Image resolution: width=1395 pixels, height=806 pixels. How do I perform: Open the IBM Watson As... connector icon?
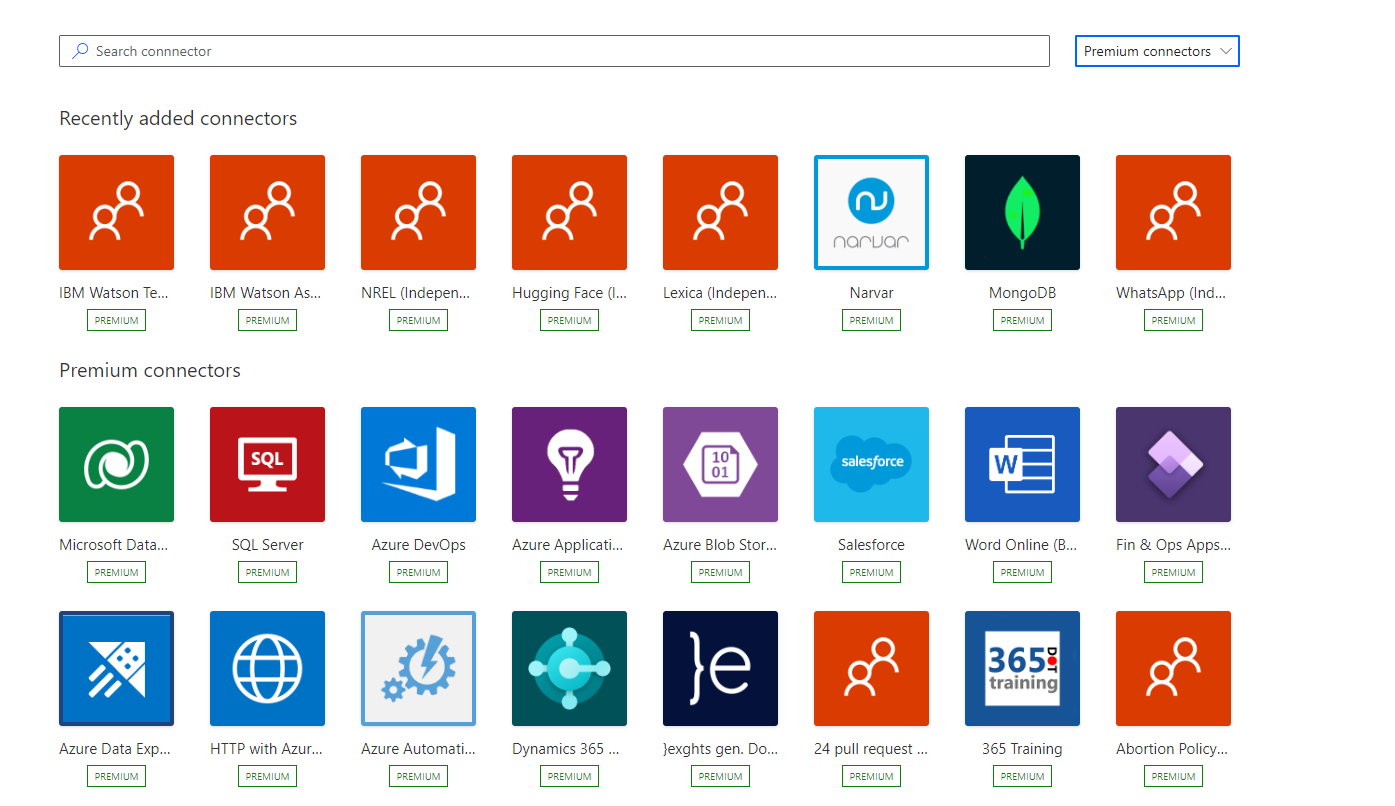coord(267,212)
